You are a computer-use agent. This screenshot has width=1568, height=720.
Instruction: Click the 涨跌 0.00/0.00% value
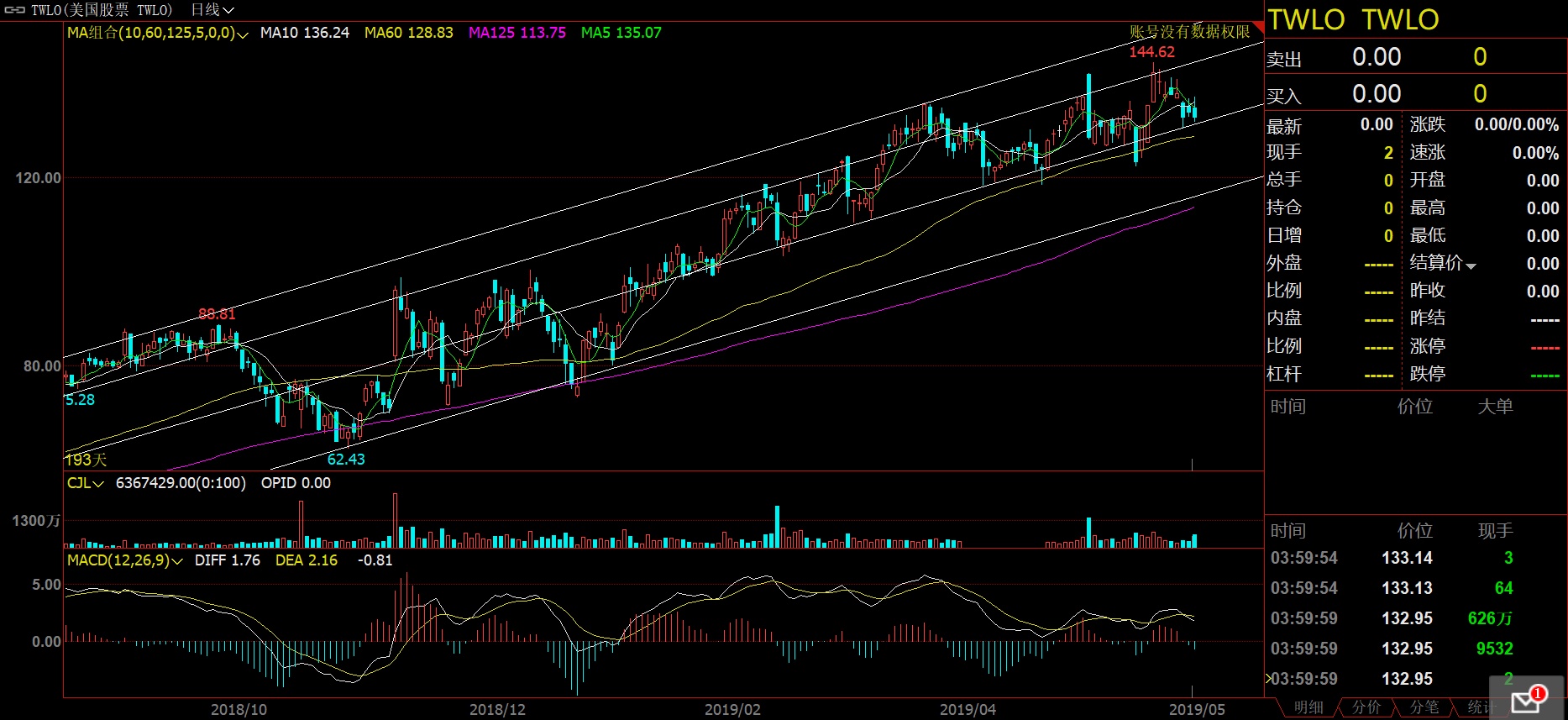pos(1517,125)
